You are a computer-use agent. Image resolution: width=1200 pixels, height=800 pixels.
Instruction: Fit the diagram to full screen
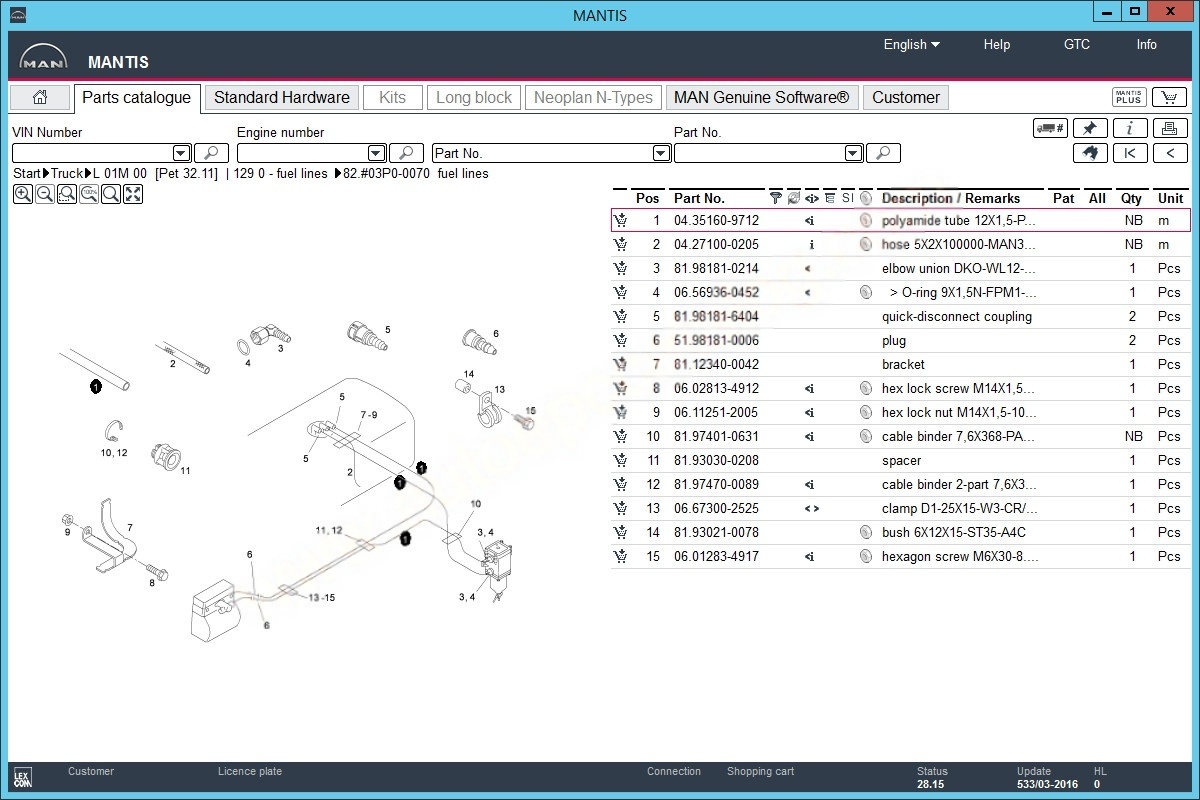[133, 194]
